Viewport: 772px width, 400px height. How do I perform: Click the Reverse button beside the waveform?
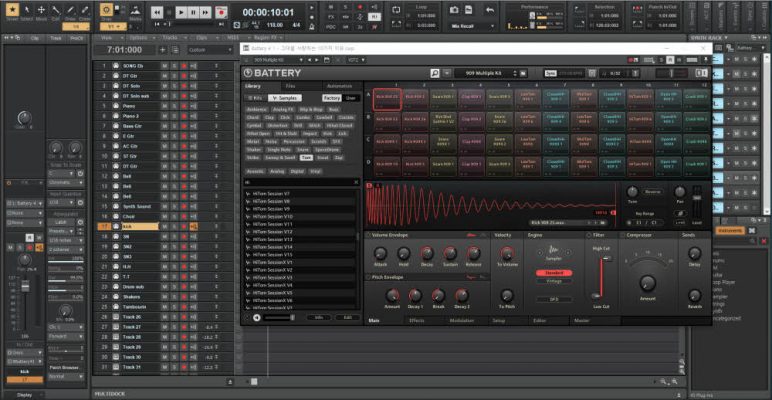pos(653,191)
